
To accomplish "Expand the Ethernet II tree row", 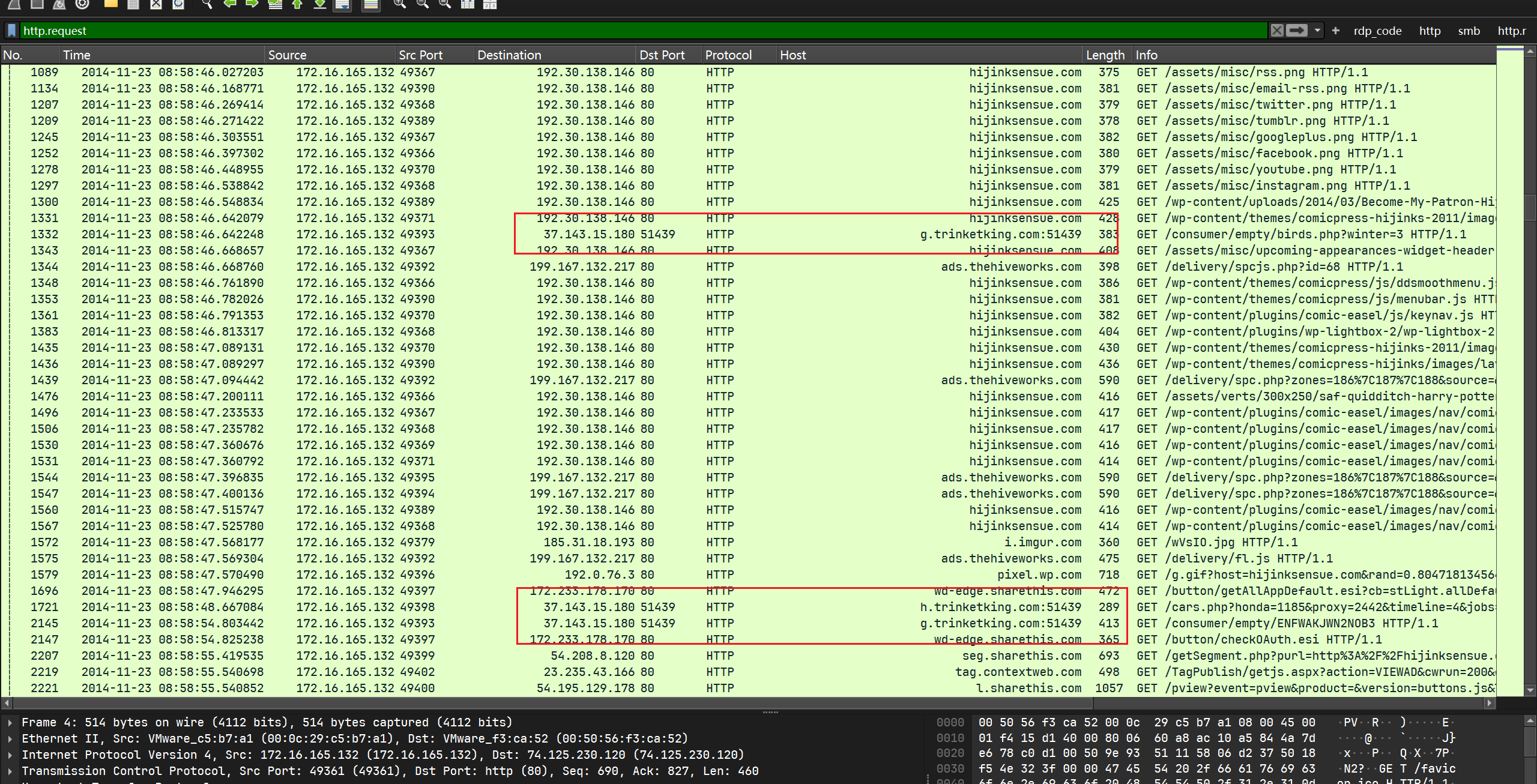I will pyautogui.click(x=10, y=738).
